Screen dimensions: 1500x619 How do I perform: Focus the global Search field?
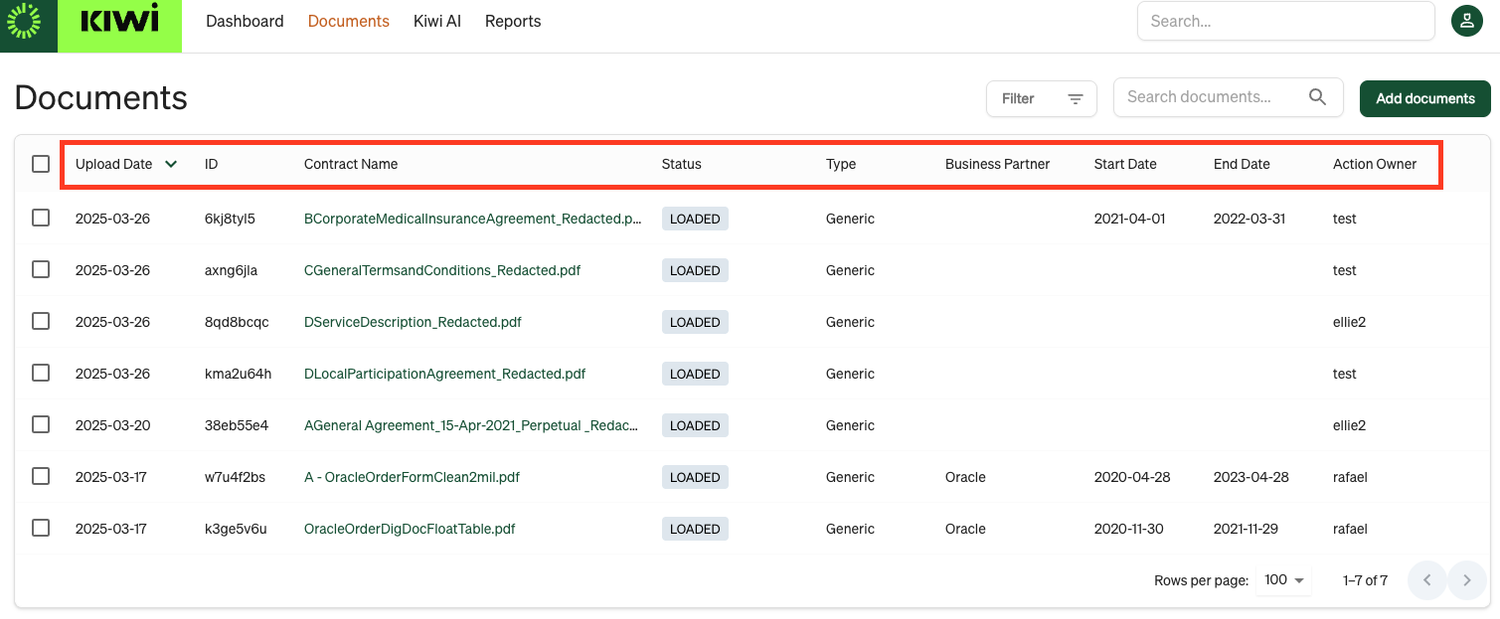pyautogui.click(x=1286, y=21)
